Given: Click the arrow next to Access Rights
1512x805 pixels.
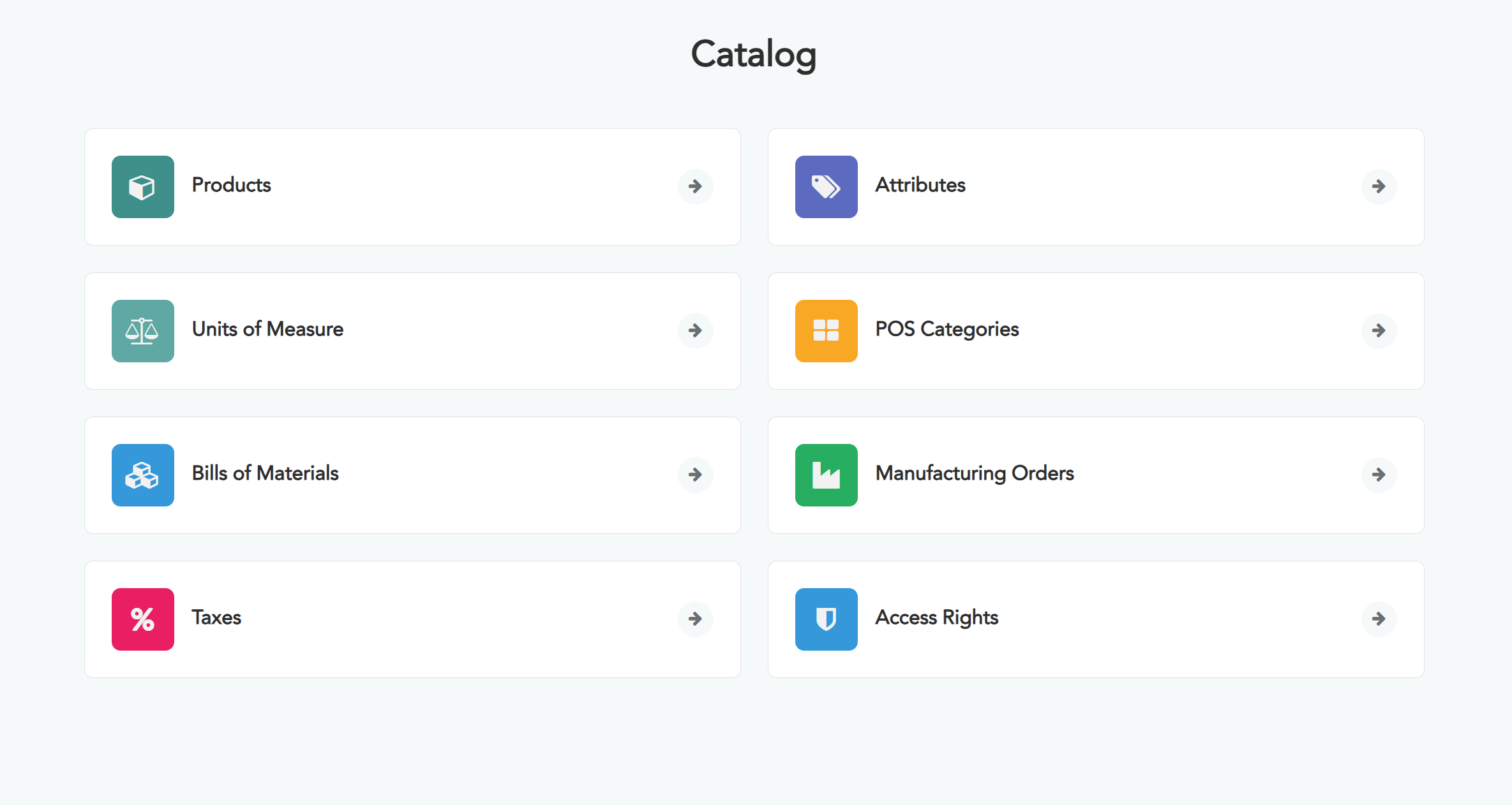Looking at the screenshot, I should [1379, 619].
